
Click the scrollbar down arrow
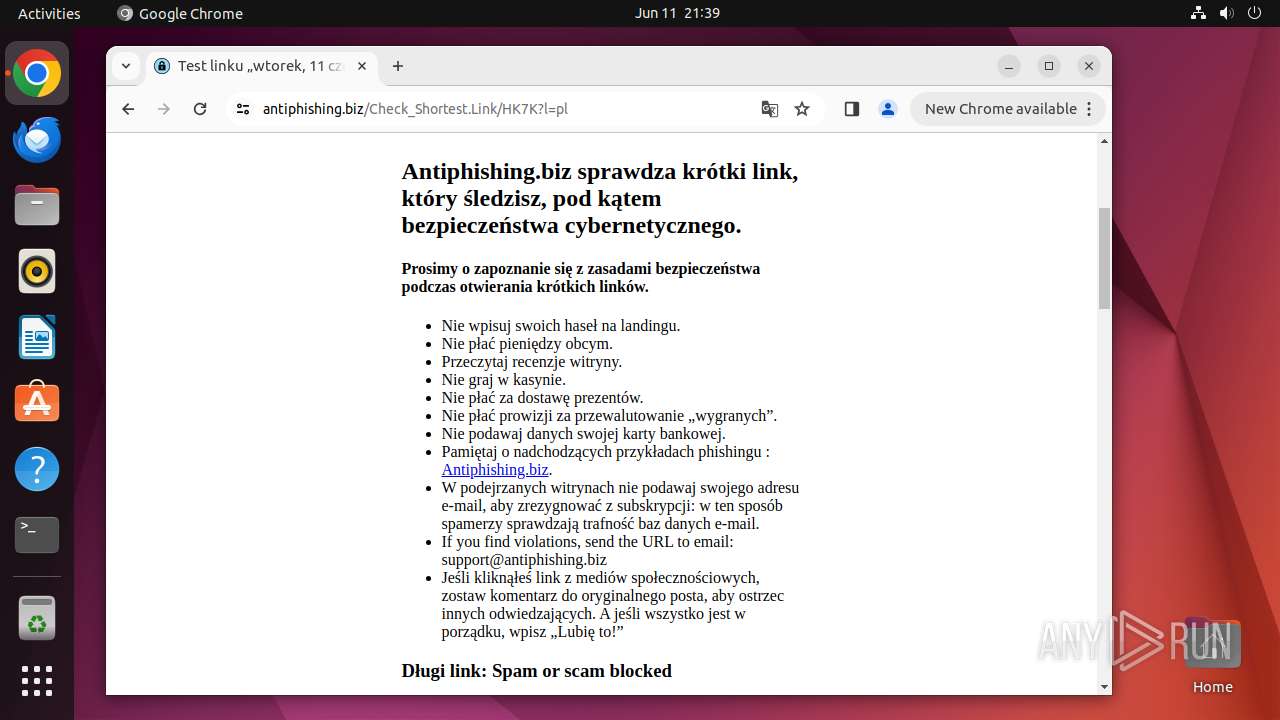click(x=1104, y=687)
